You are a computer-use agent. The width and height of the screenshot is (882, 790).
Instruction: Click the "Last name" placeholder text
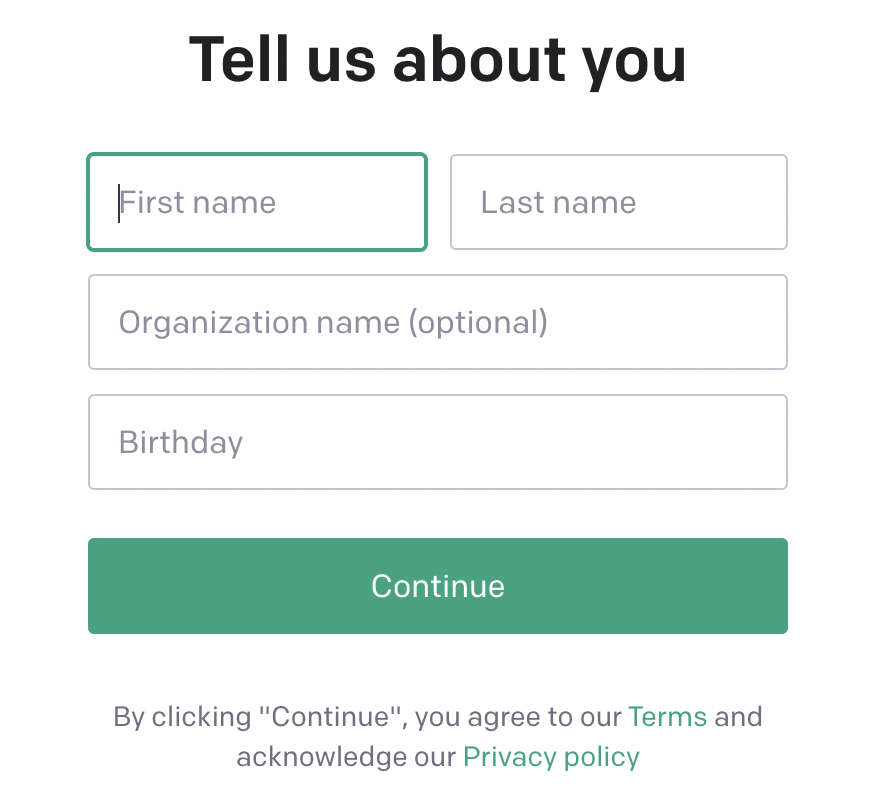click(558, 203)
